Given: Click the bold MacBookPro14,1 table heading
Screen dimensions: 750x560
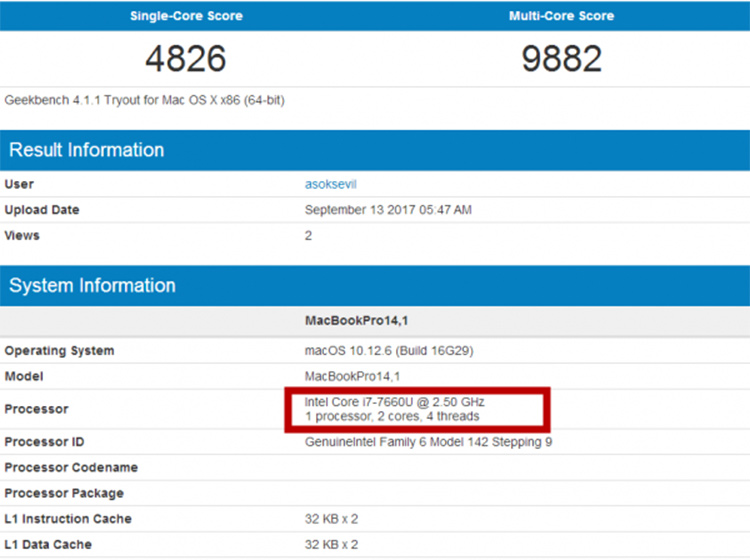Looking at the screenshot, I should tap(357, 322).
